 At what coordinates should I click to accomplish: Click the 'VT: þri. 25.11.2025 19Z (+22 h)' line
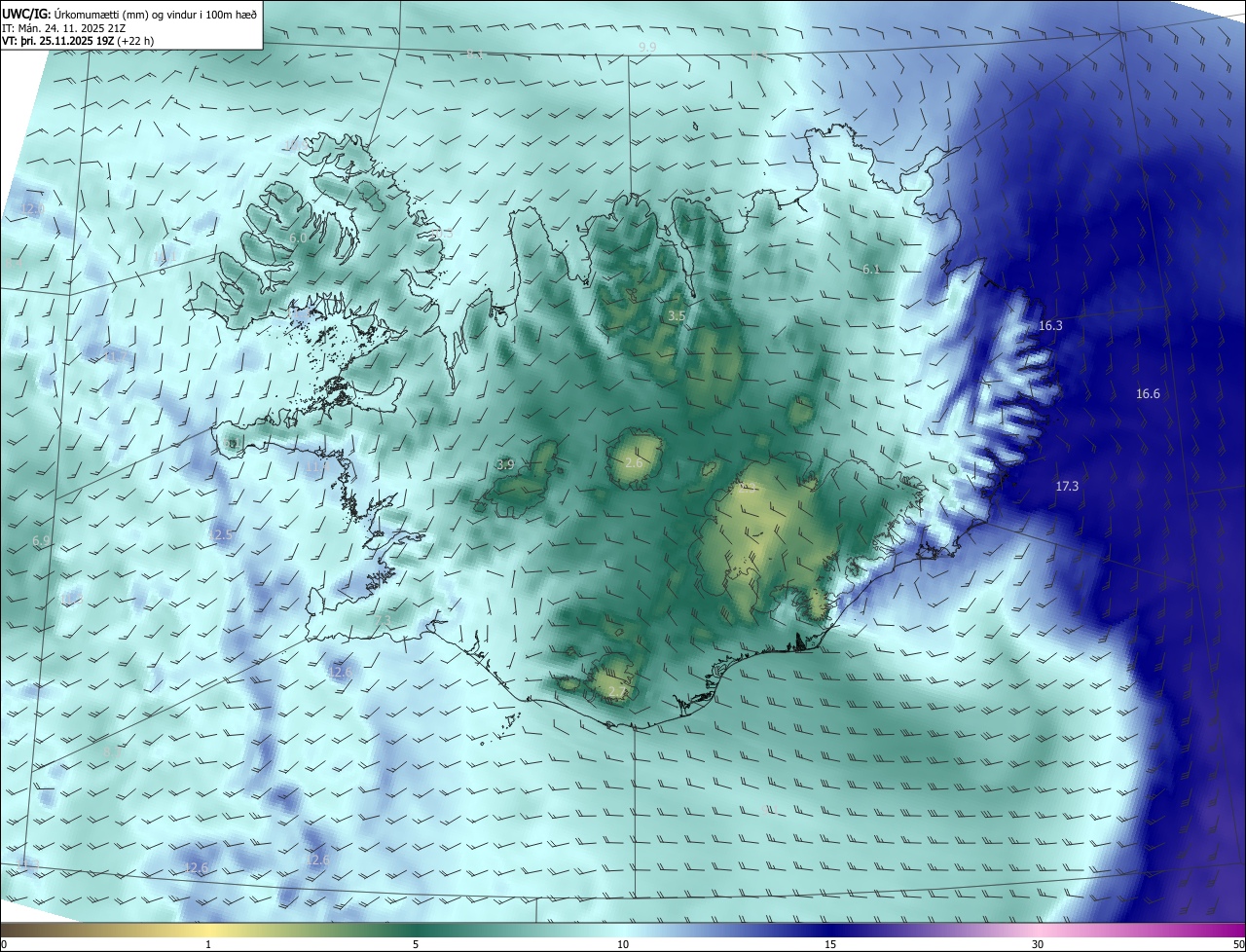click(x=78, y=41)
